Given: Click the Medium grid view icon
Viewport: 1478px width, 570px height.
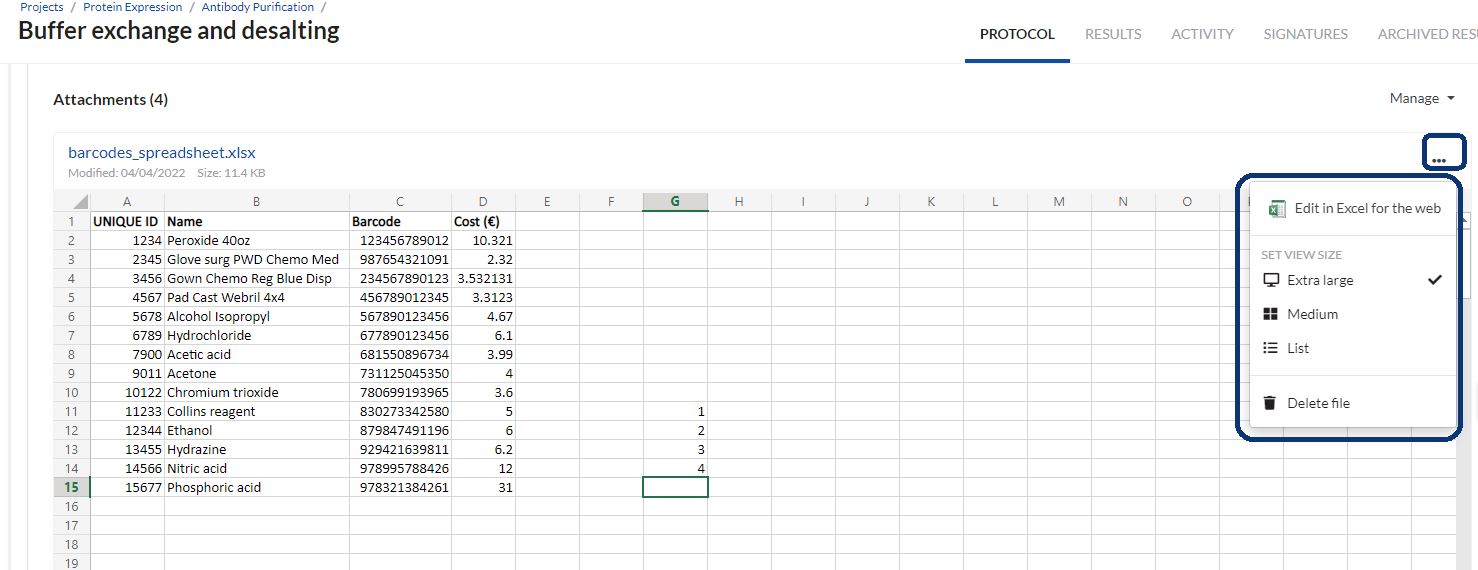Looking at the screenshot, I should point(1271,314).
